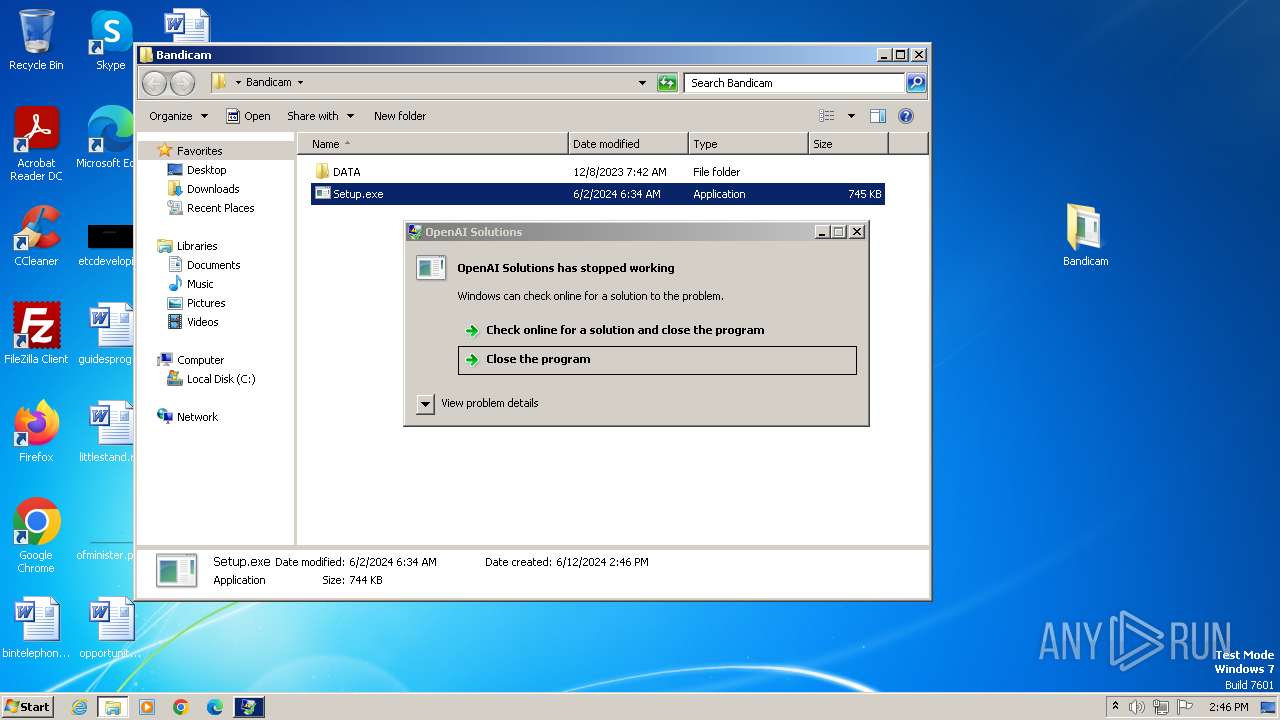This screenshot has height=720, width=1280.
Task: Open Documents library
Action: (213, 265)
